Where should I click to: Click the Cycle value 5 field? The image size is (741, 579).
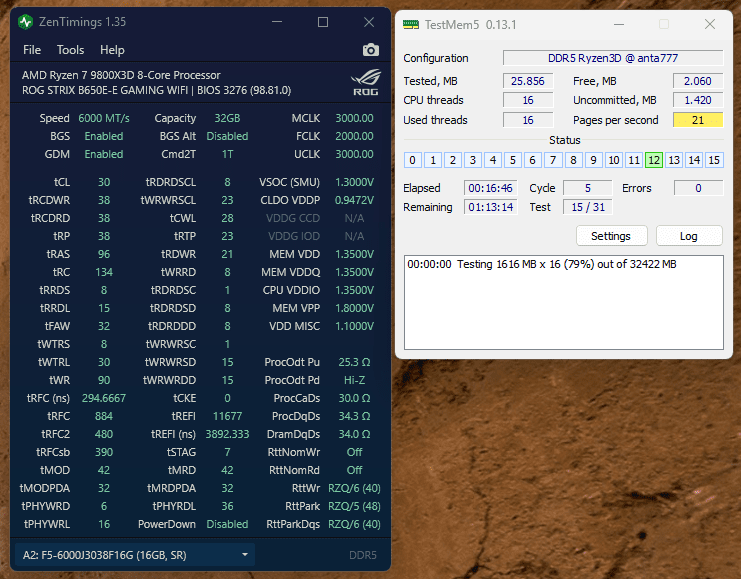click(588, 188)
